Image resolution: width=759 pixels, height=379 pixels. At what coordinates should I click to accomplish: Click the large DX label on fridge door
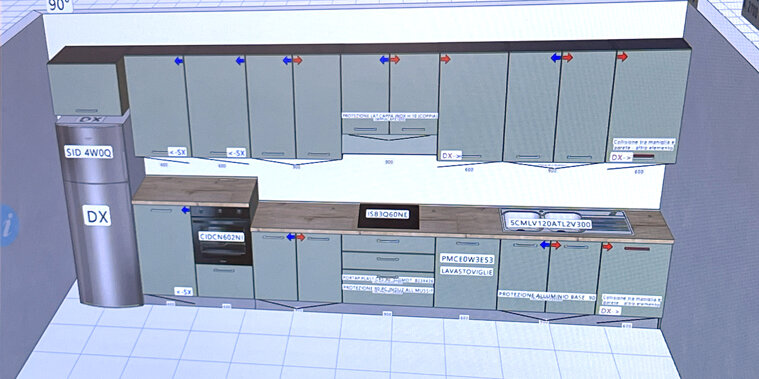[97, 215]
